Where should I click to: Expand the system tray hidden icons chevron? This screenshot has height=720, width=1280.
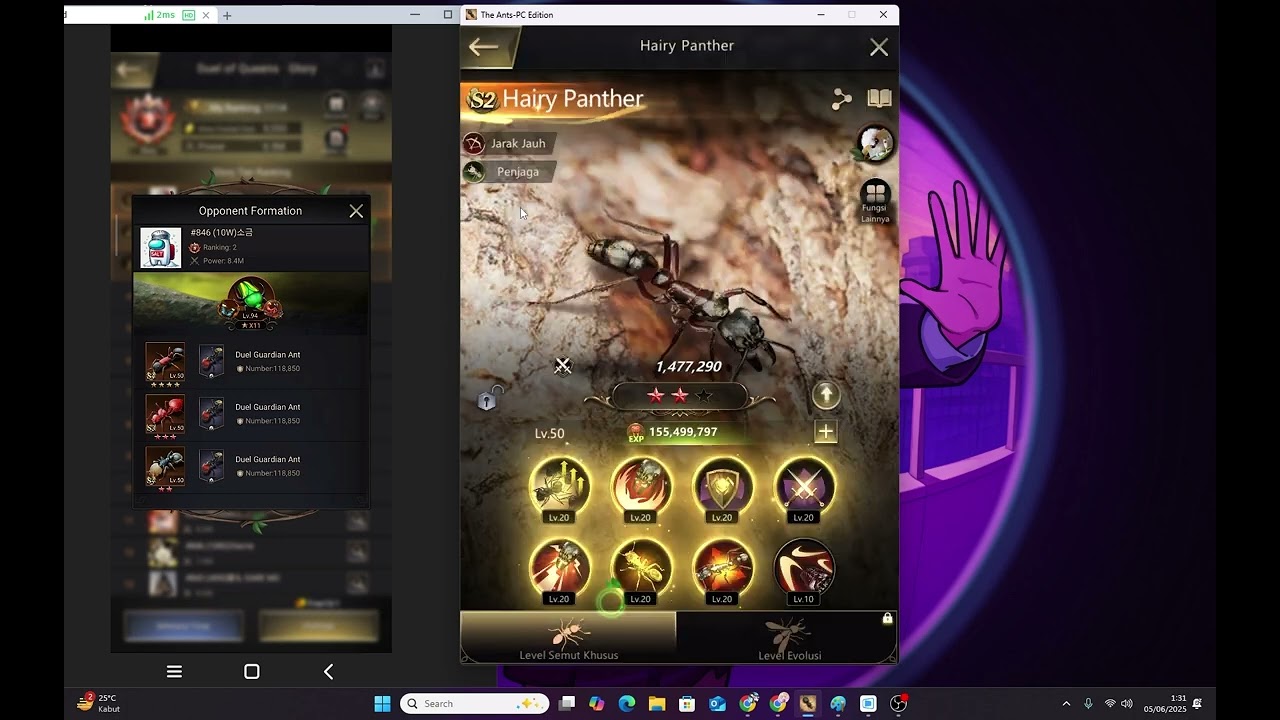(1066, 704)
